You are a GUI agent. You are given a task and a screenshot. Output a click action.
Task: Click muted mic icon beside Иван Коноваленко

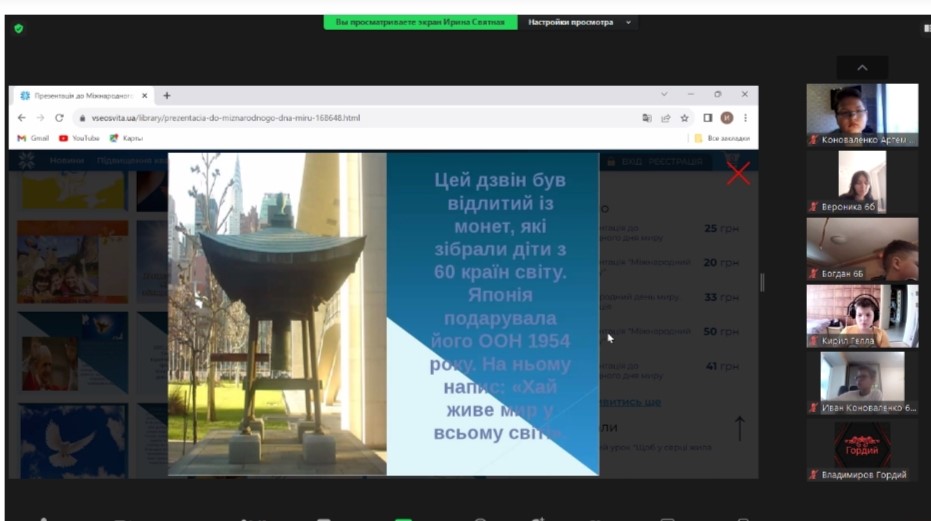click(813, 408)
